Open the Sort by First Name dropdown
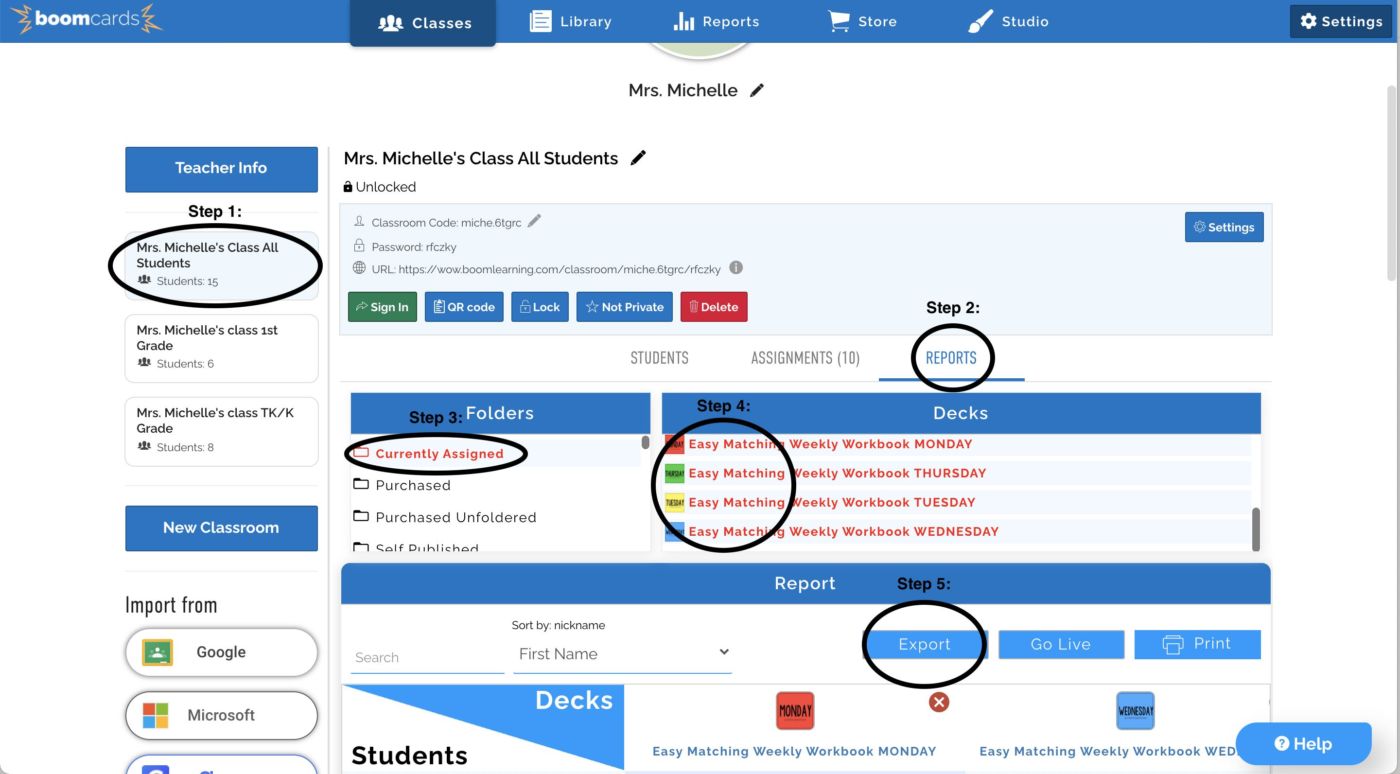The height and width of the screenshot is (774, 1400). click(x=622, y=651)
